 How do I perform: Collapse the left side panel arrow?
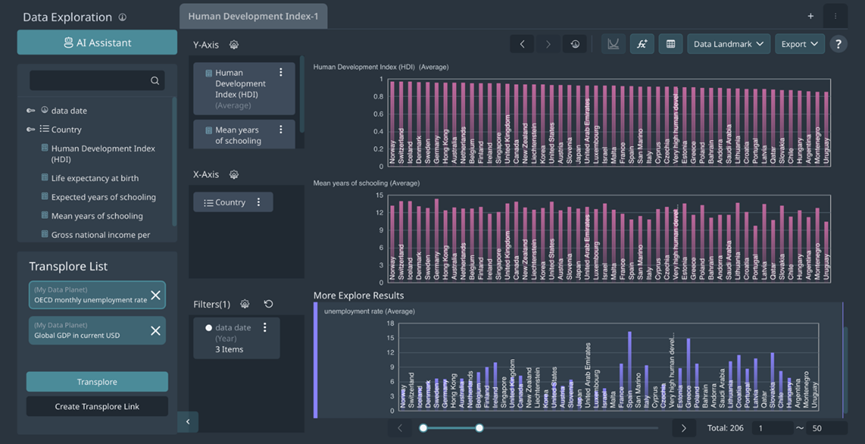[x=187, y=422]
